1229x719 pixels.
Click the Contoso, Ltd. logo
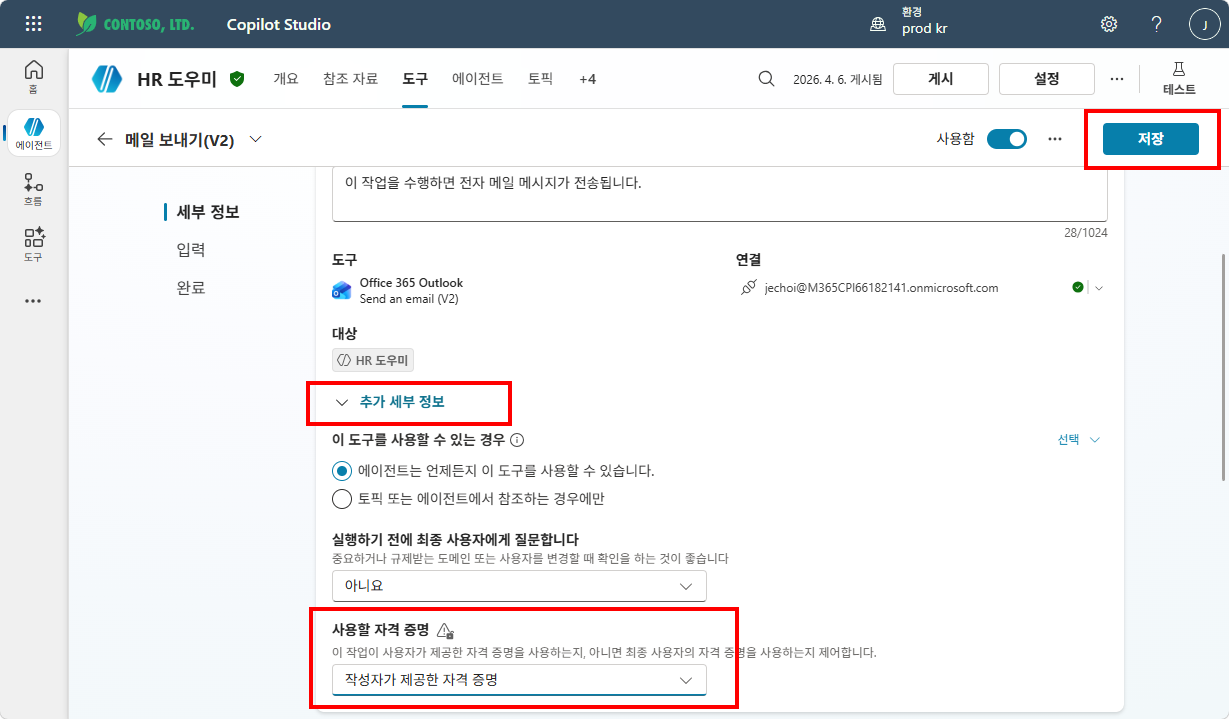(135, 24)
